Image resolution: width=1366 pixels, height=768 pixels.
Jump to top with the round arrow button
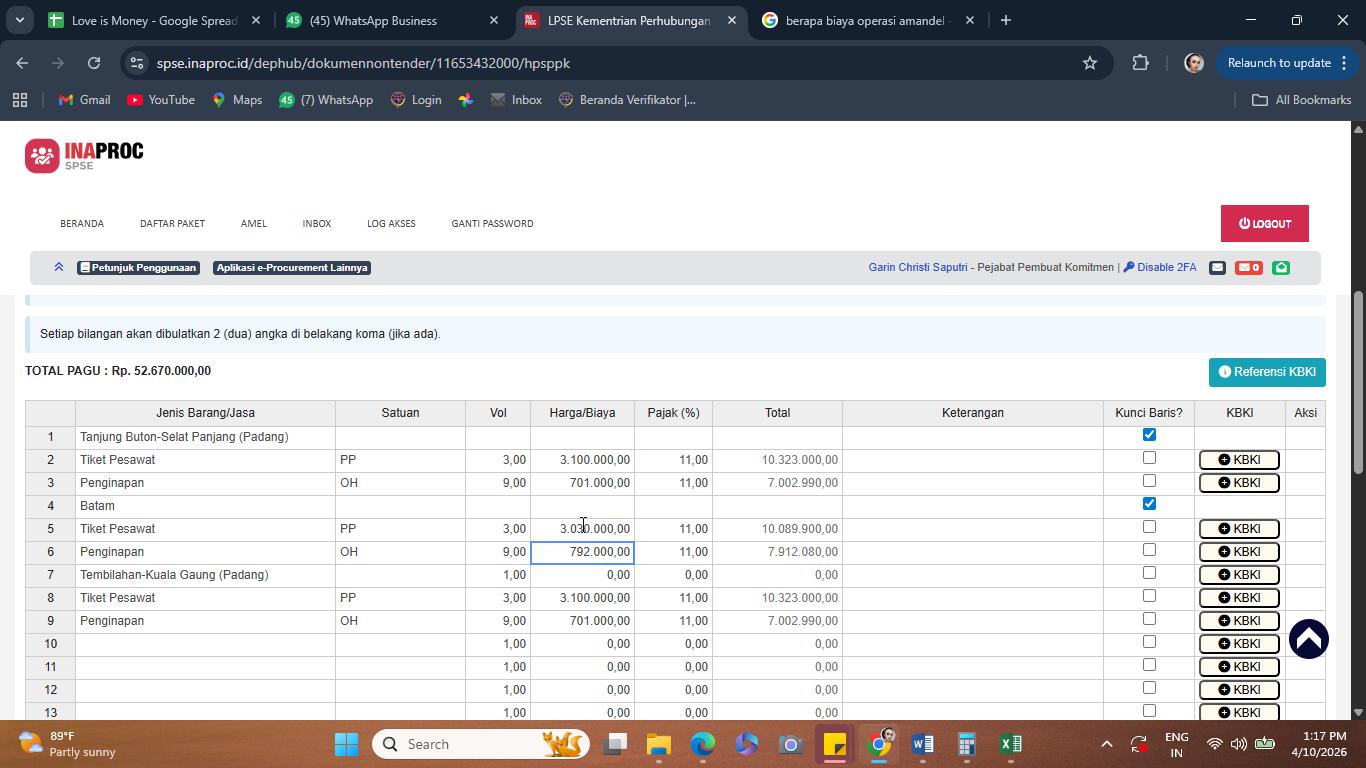[x=1308, y=639]
